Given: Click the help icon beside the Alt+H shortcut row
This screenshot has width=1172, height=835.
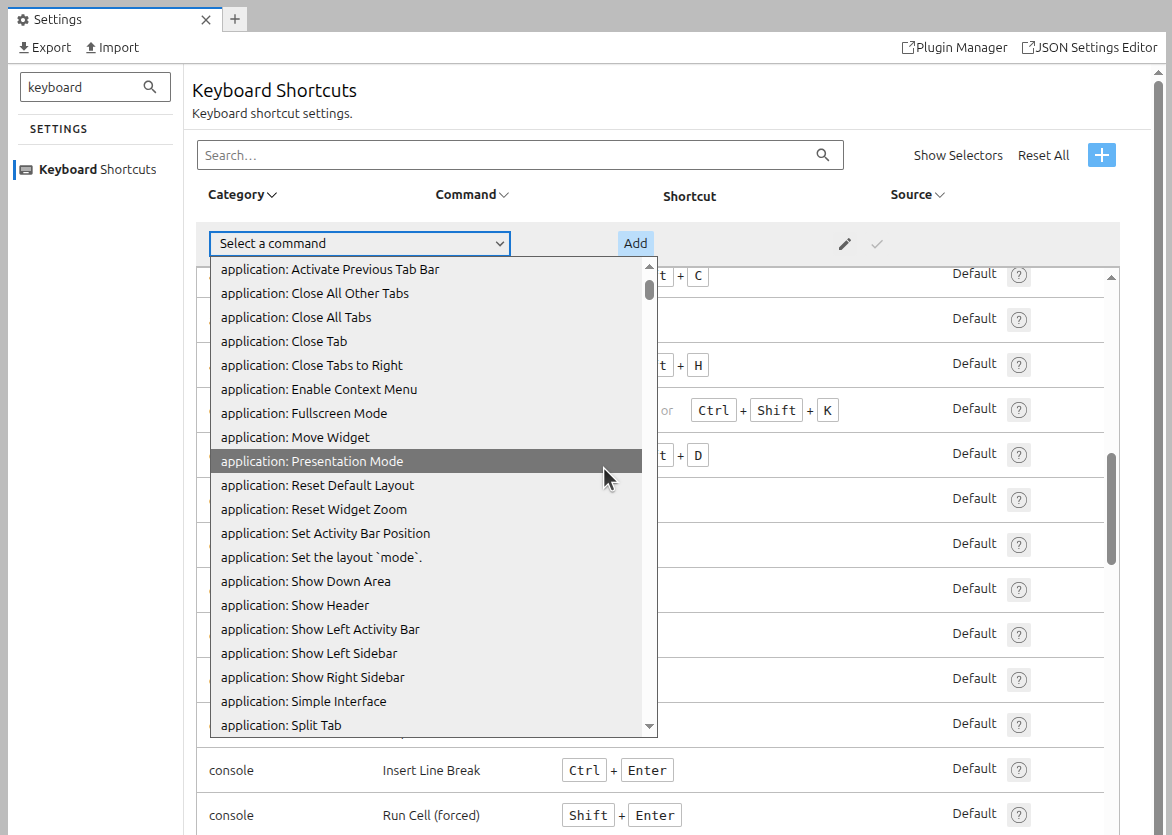Looking at the screenshot, I should pyautogui.click(x=1019, y=365).
